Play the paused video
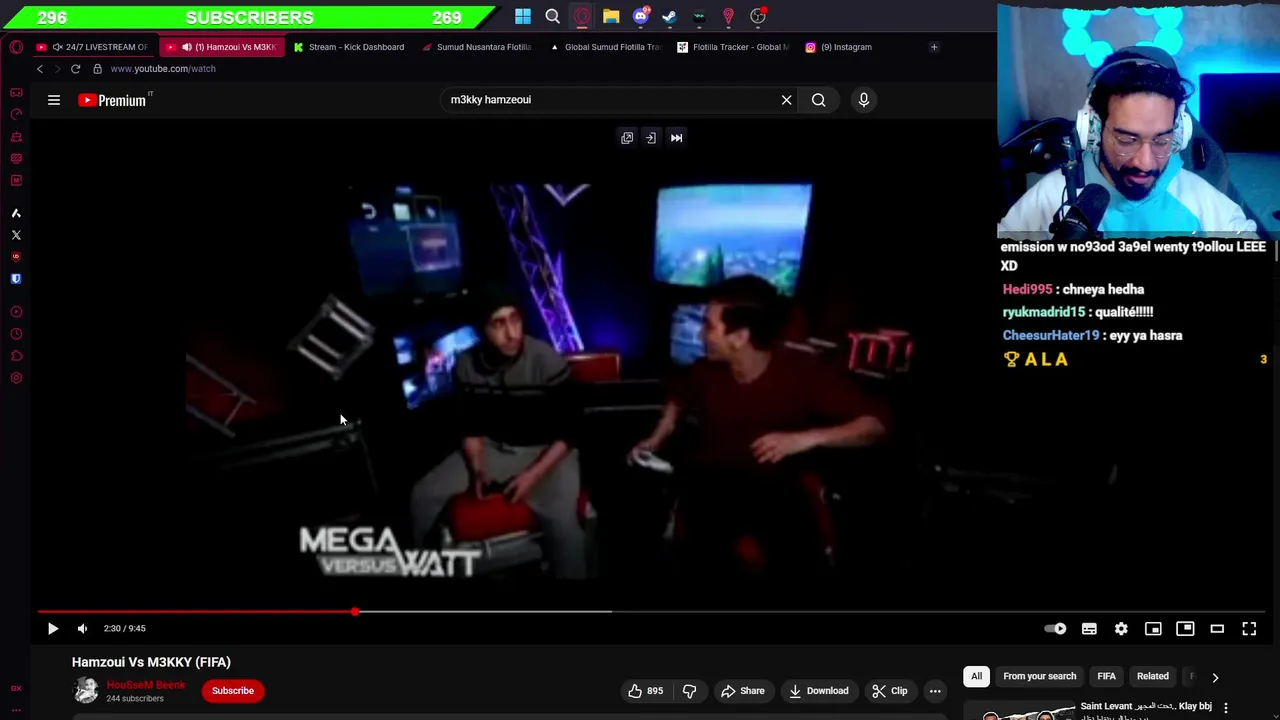This screenshot has width=1280, height=720. point(53,628)
